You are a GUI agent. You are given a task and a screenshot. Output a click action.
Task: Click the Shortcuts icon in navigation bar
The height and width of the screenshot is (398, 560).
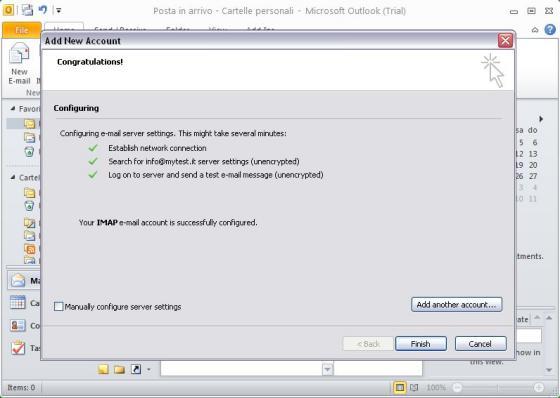point(136,369)
